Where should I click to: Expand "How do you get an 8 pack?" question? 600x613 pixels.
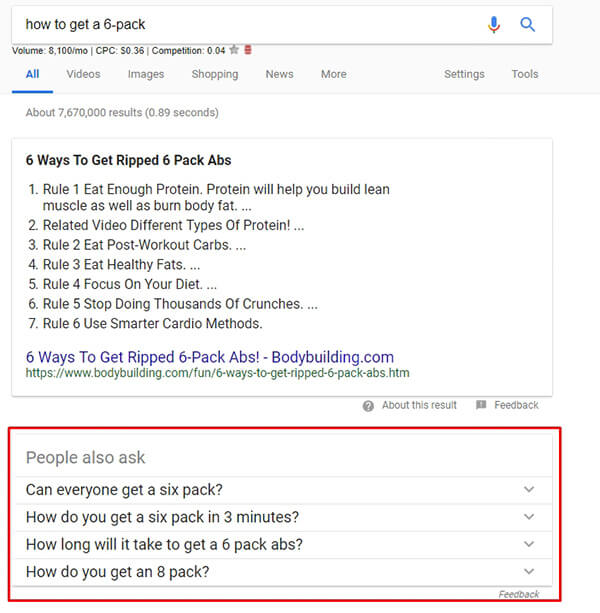(529, 572)
